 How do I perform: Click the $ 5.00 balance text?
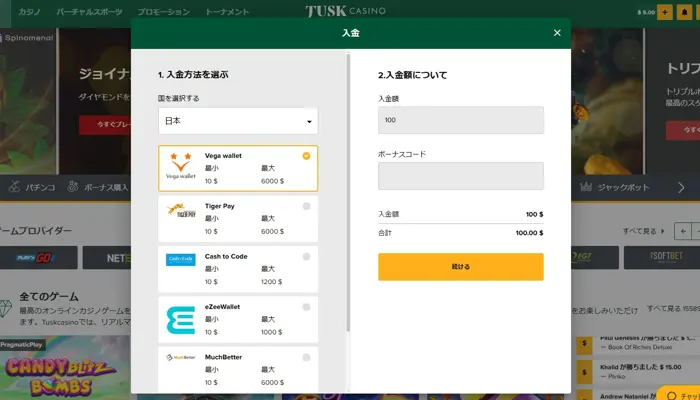(x=646, y=12)
